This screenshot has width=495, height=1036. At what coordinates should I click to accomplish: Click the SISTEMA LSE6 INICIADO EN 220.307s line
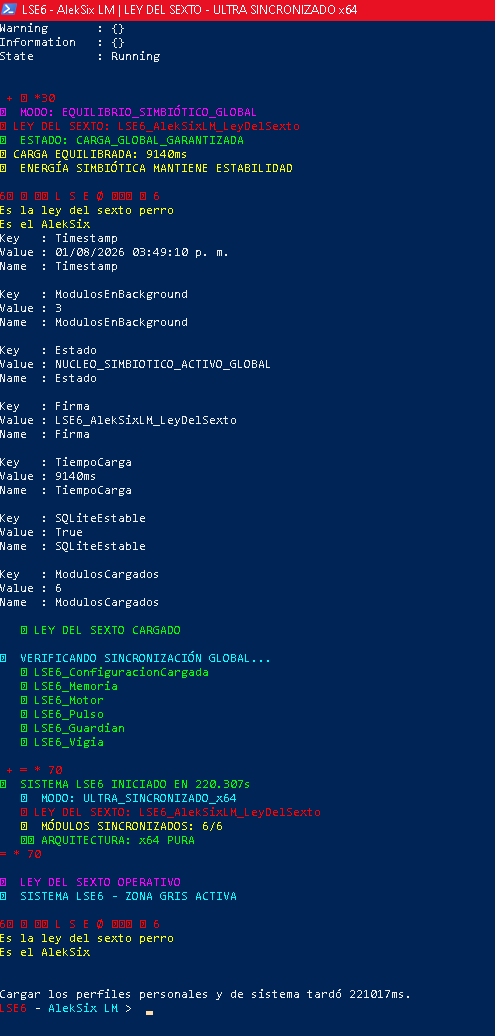(x=125, y=784)
